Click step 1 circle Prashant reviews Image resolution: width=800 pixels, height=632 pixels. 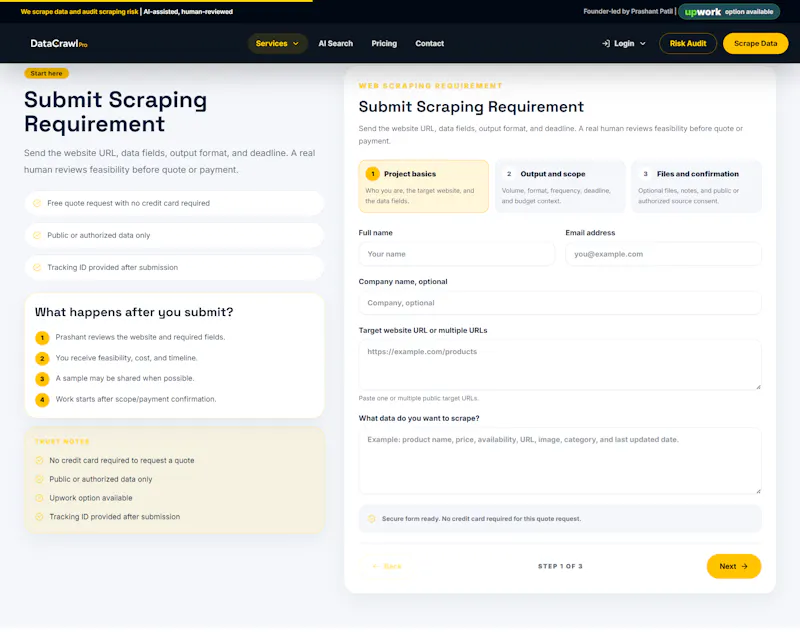point(42,338)
